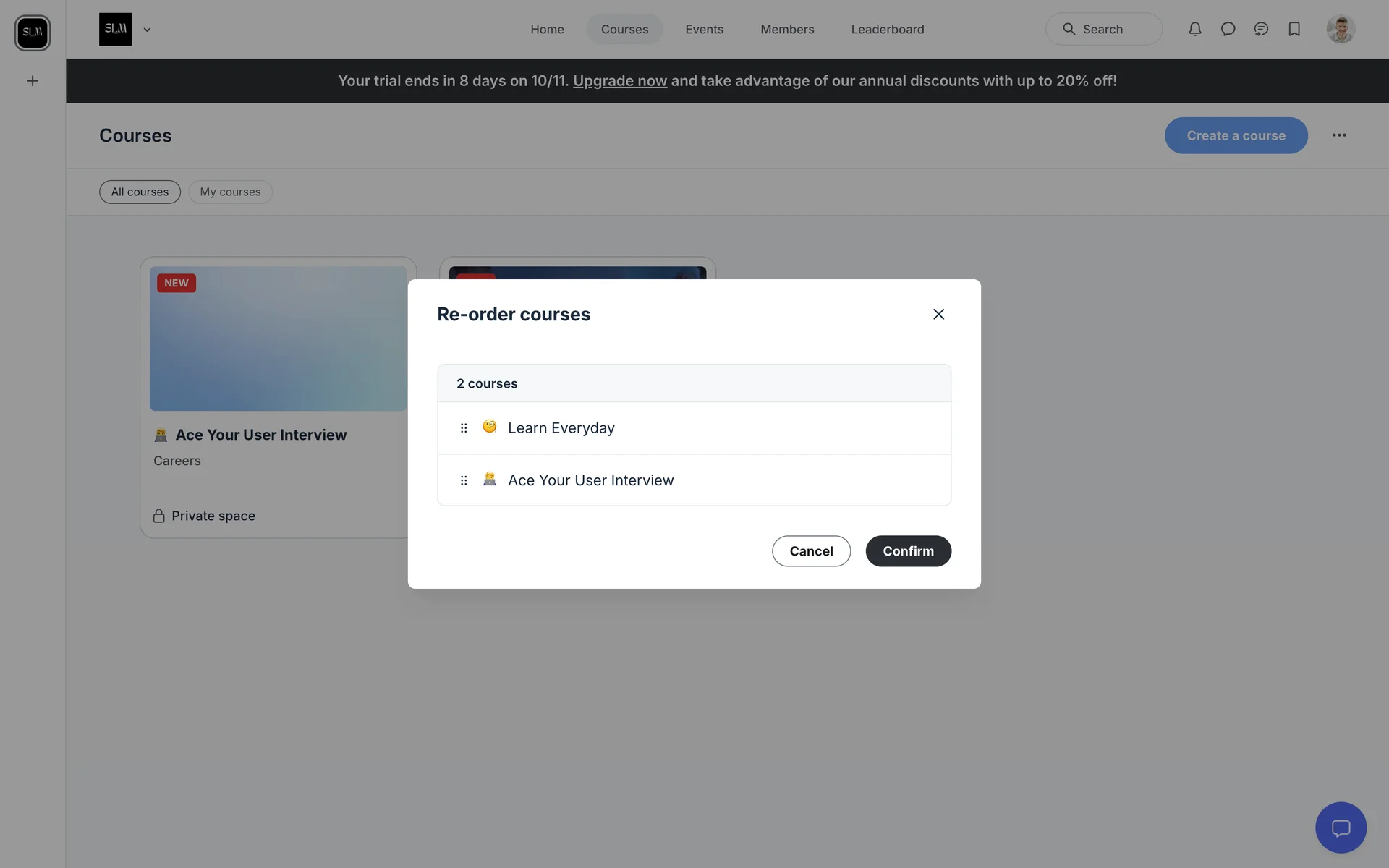Click drag handle for Ace Your User Interview
The width and height of the screenshot is (1389, 868).
pos(464,480)
